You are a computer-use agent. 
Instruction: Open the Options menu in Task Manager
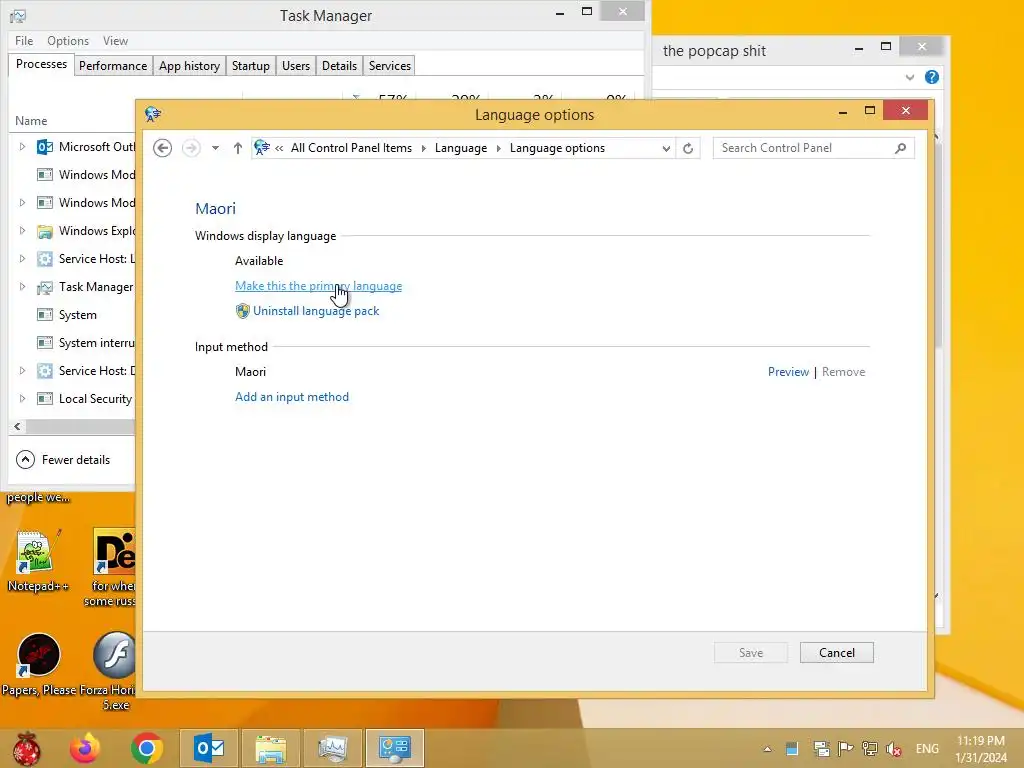[x=68, y=40]
